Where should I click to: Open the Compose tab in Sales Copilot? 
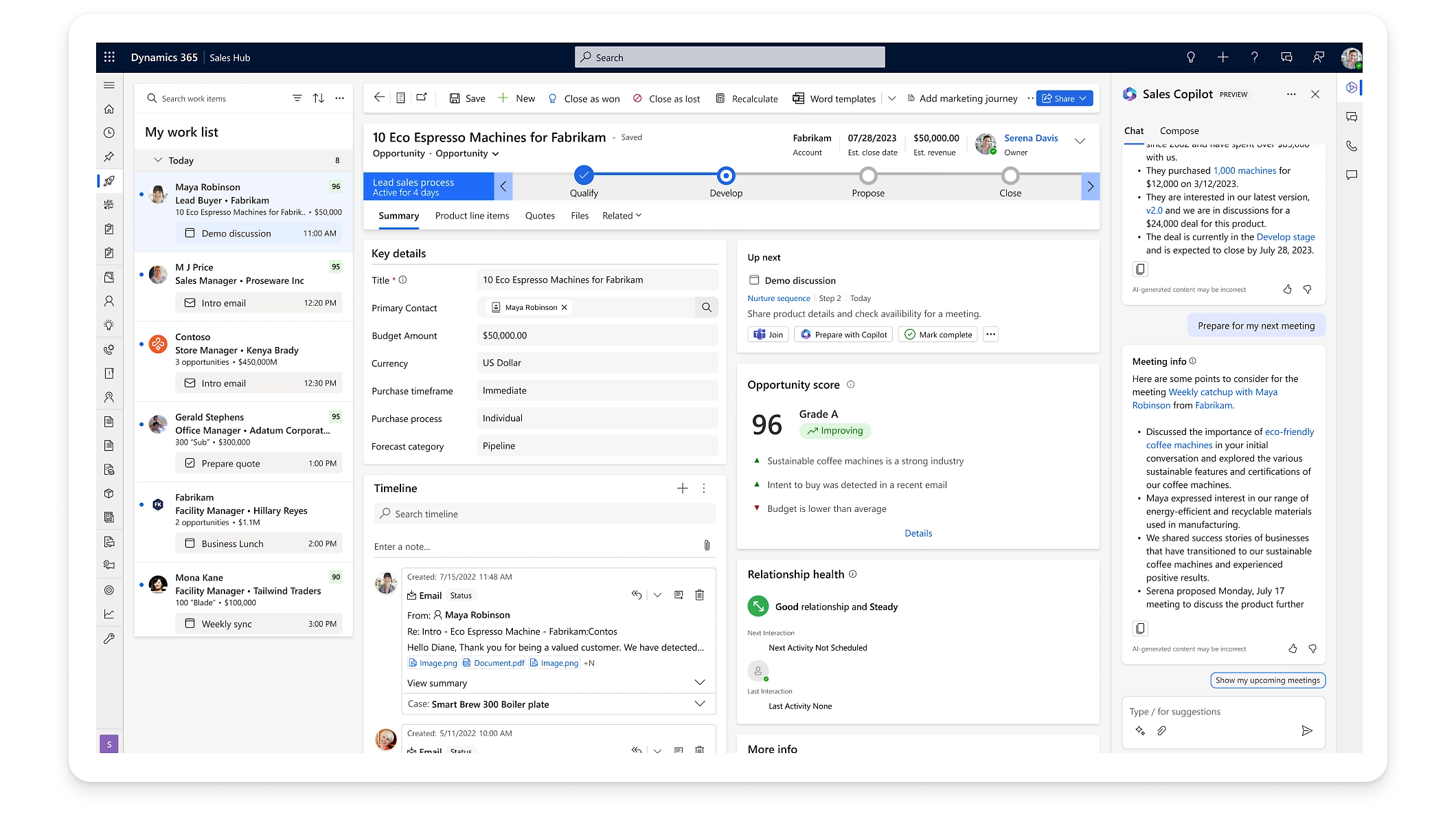pos(1179,131)
